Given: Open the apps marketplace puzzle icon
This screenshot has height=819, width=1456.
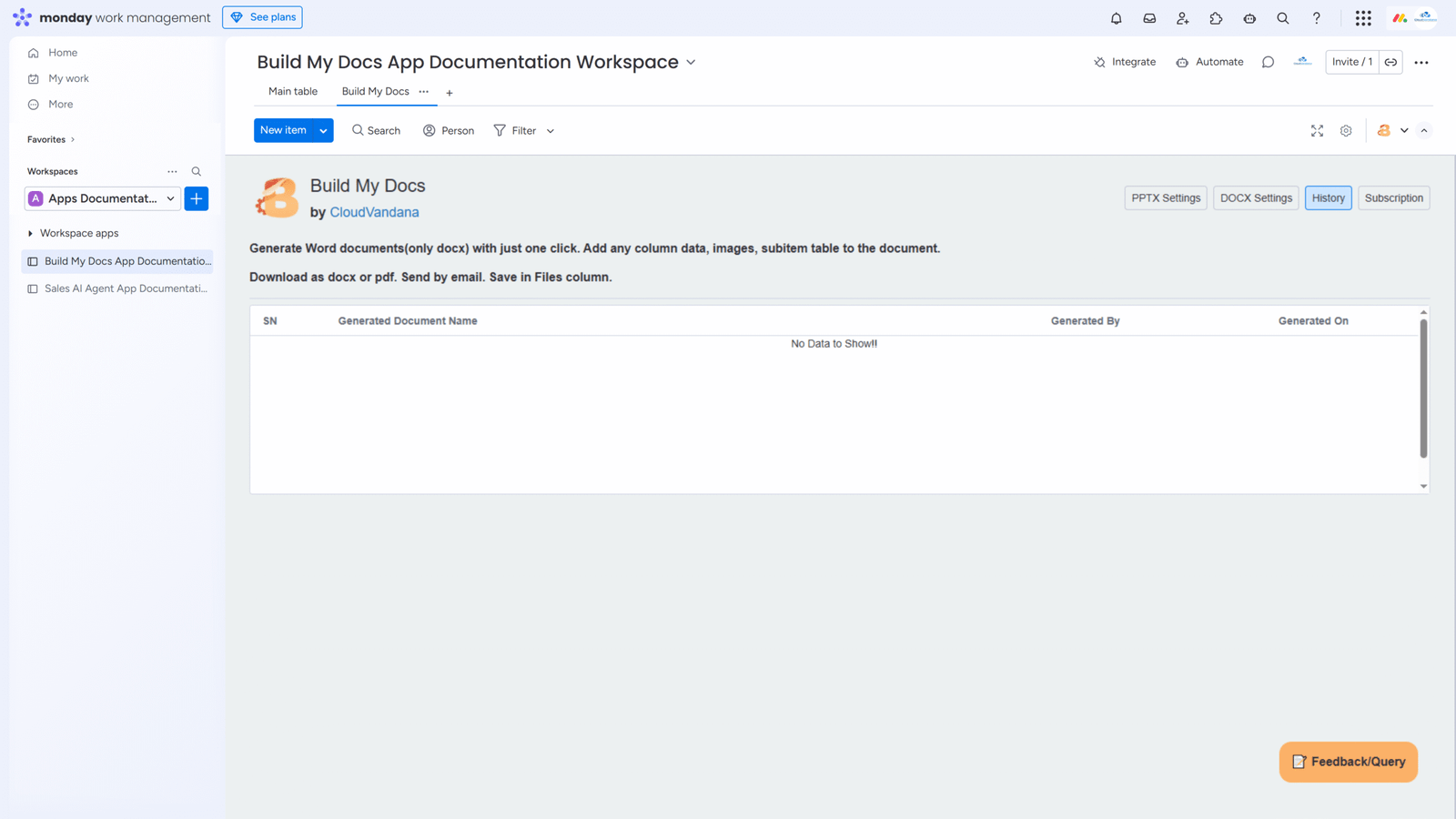Looking at the screenshot, I should (x=1216, y=18).
